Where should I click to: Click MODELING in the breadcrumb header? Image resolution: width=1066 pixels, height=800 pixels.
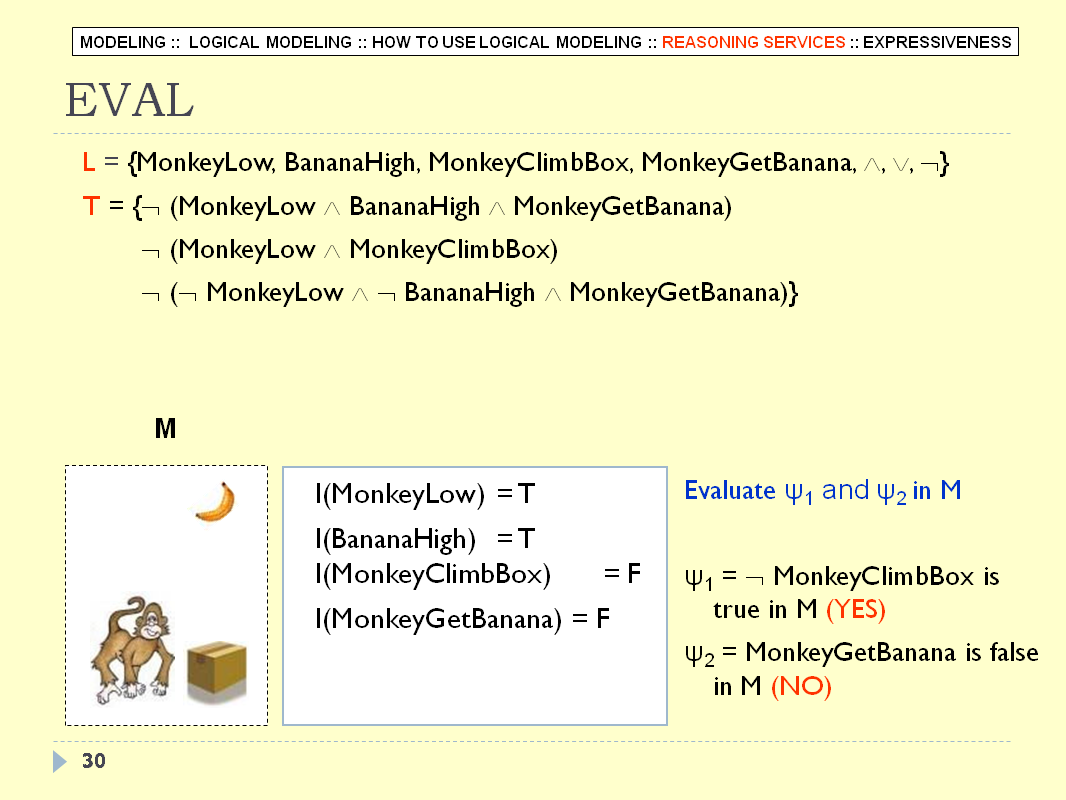click(122, 42)
